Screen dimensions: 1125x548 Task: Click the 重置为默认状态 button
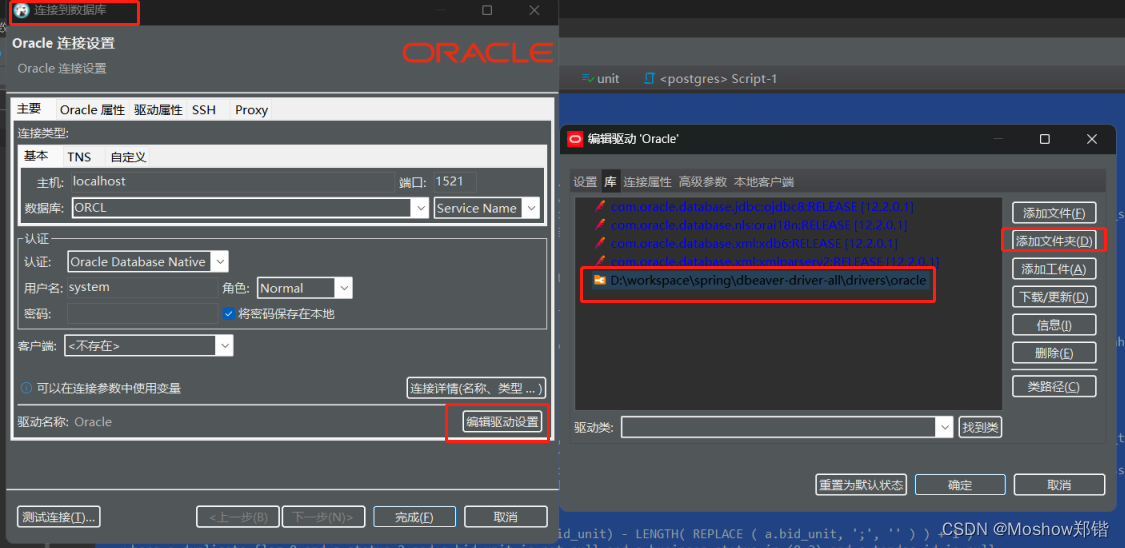[861, 484]
